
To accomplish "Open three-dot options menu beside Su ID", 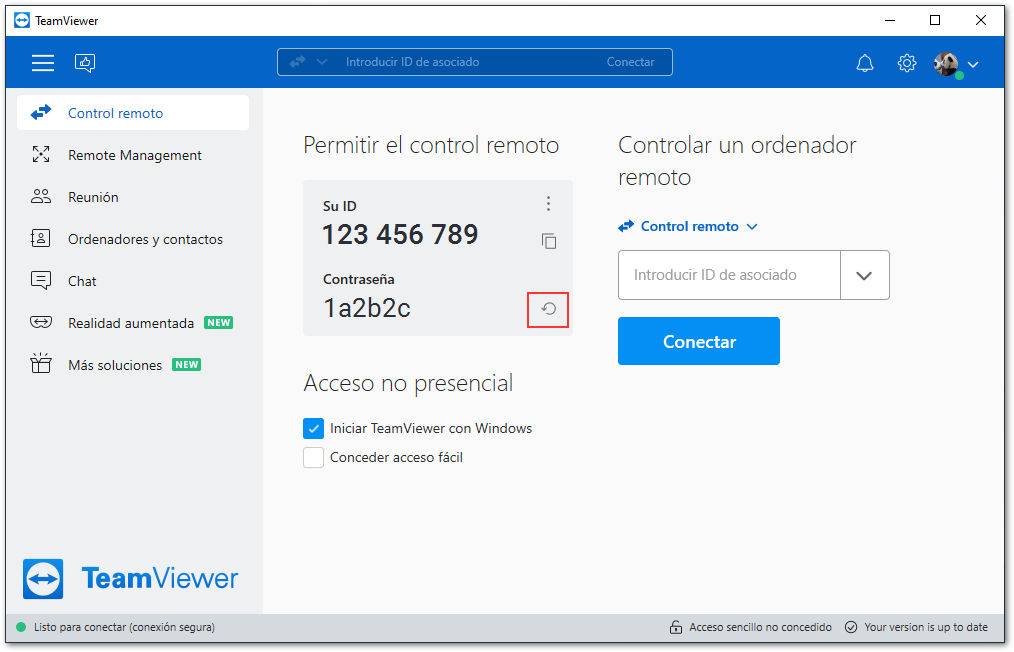I will tap(548, 204).
